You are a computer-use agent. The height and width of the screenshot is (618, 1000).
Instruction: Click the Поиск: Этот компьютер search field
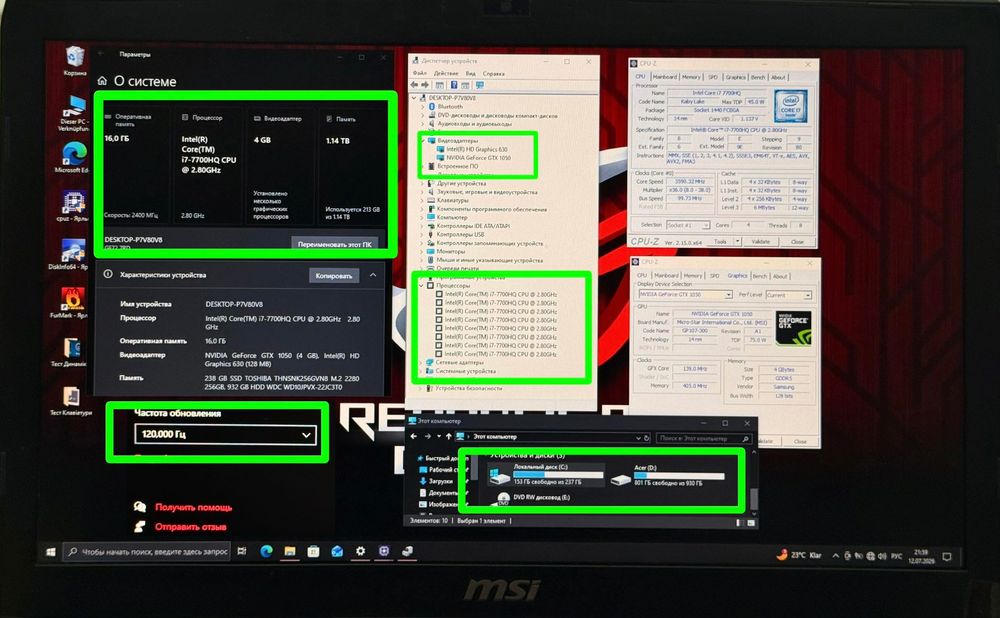coord(703,438)
